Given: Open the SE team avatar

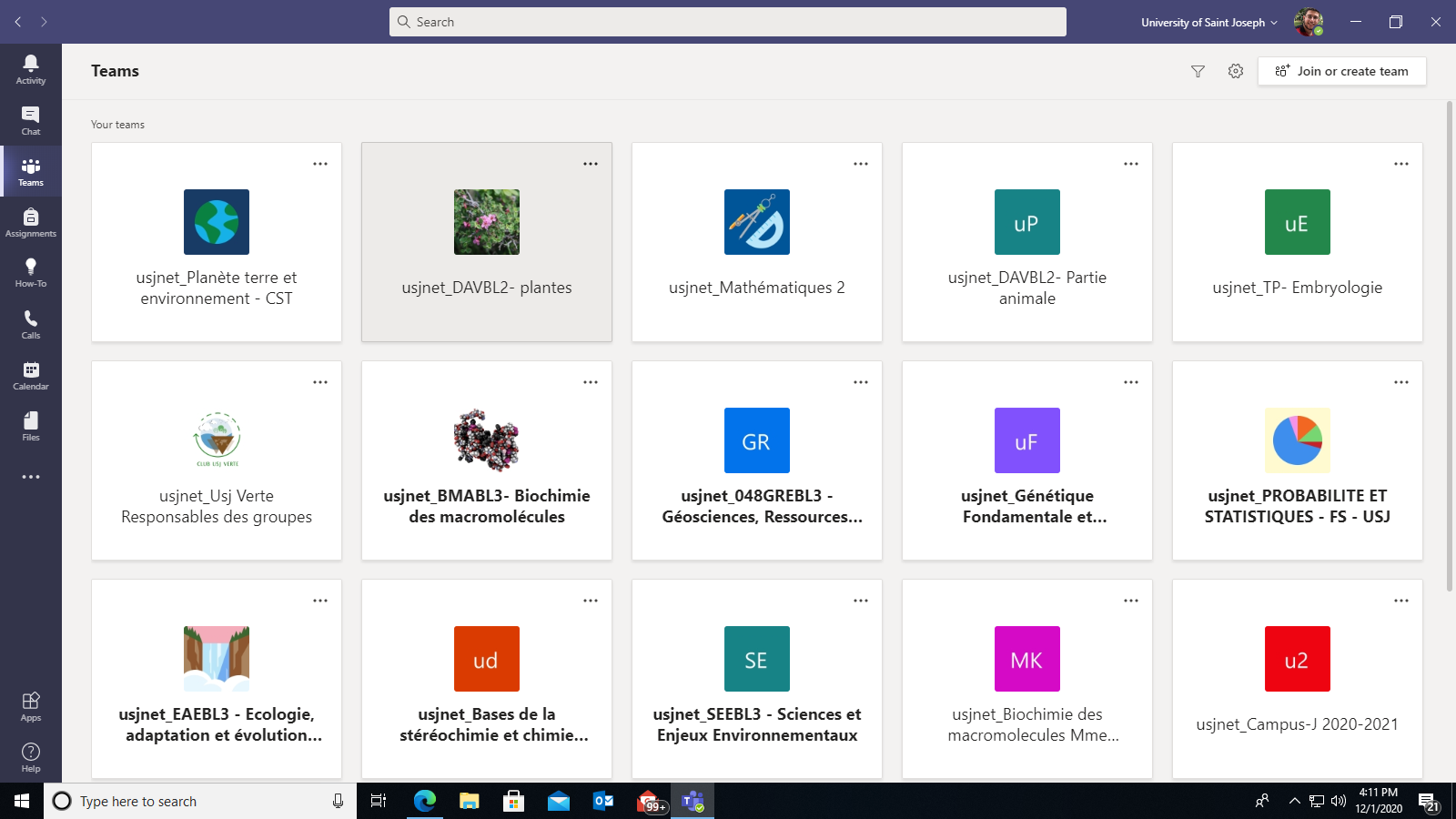Looking at the screenshot, I should pos(757,659).
